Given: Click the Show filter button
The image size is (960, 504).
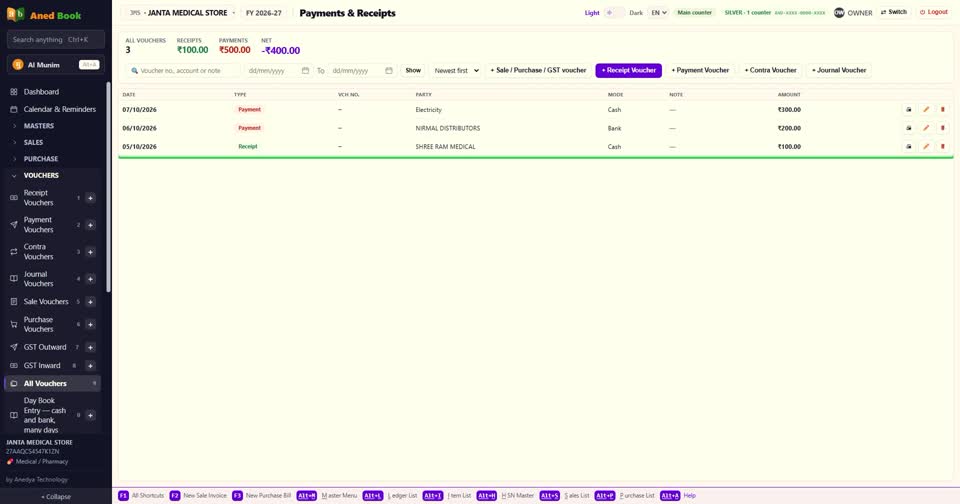Looking at the screenshot, I should (413, 70).
